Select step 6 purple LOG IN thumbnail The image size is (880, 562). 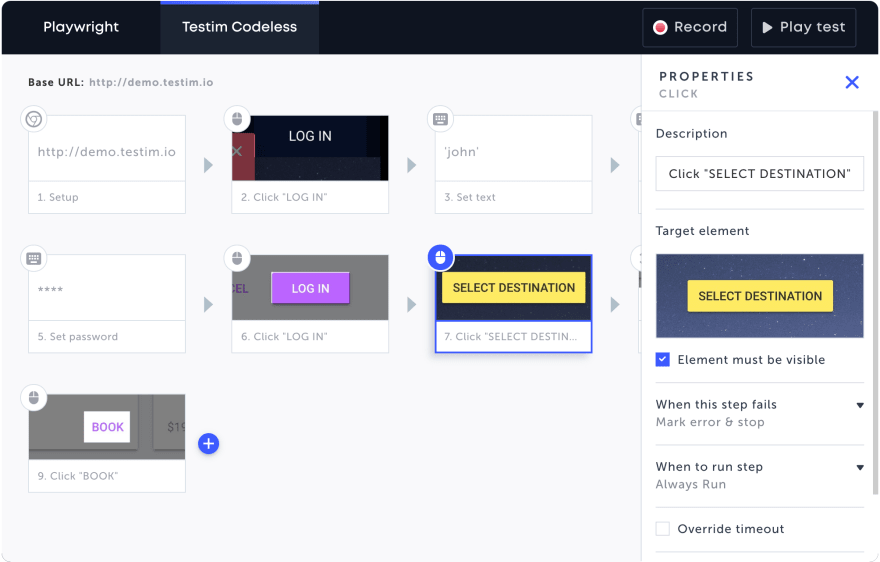point(310,287)
